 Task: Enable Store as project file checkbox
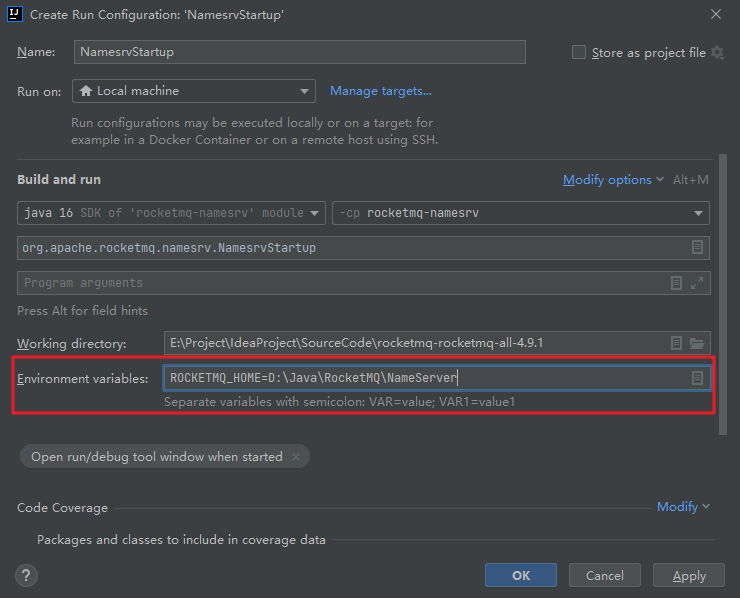tap(579, 52)
